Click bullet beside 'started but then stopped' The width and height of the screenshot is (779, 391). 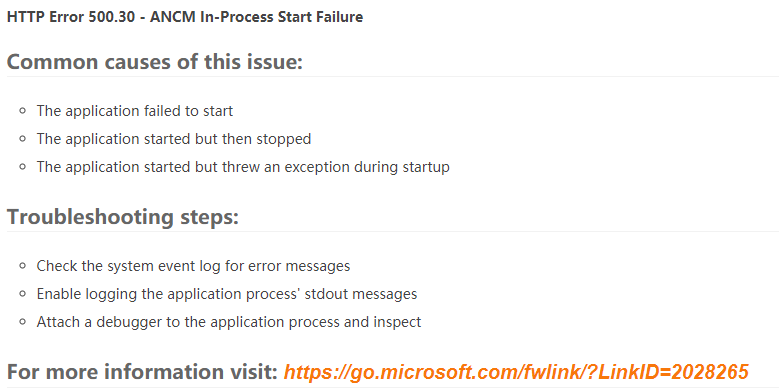[x=22, y=139]
